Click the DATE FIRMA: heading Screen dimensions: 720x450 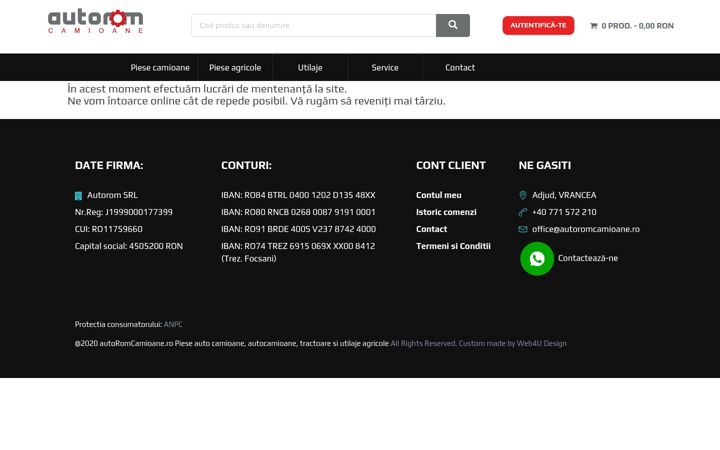coord(109,165)
